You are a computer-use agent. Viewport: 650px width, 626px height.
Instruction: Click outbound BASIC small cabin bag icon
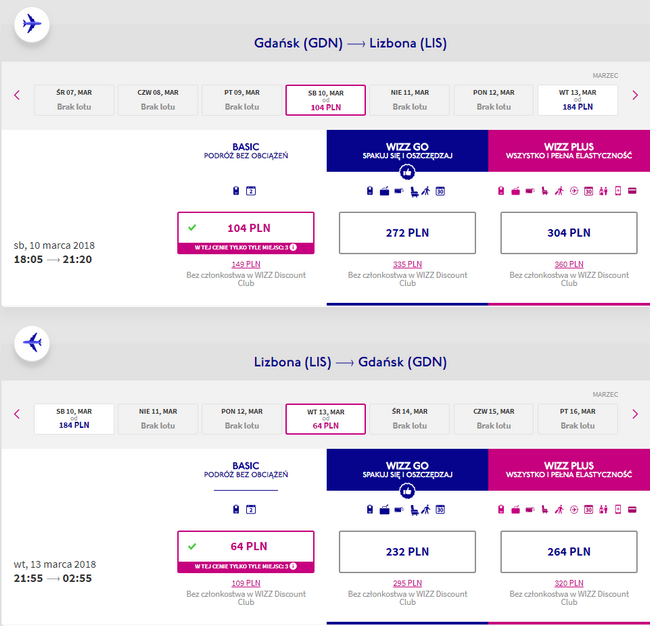coord(236,191)
